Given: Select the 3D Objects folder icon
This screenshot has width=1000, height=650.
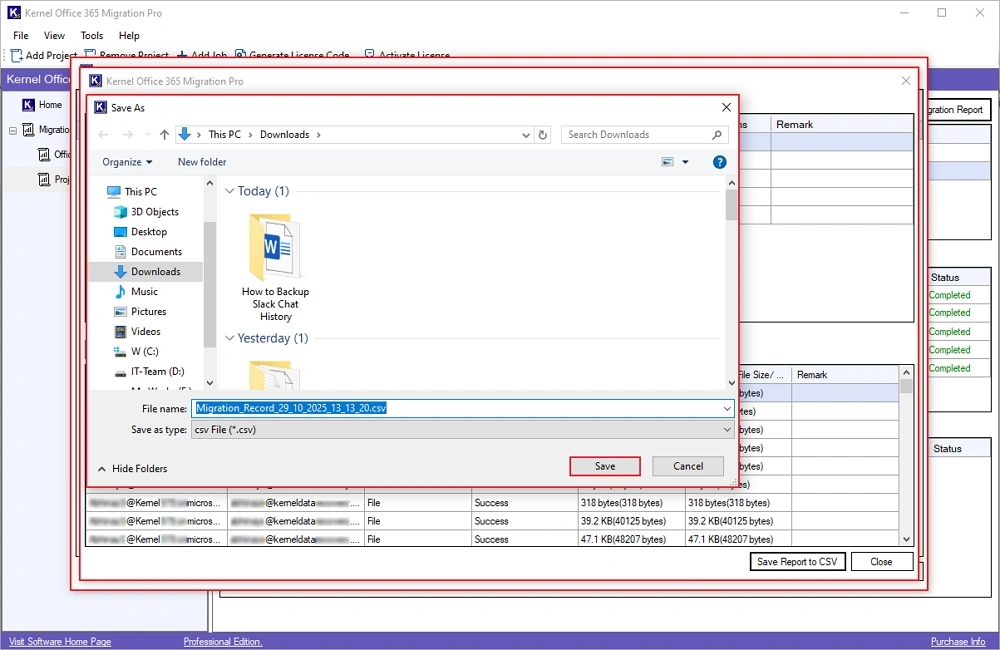Looking at the screenshot, I should pos(121,212).
